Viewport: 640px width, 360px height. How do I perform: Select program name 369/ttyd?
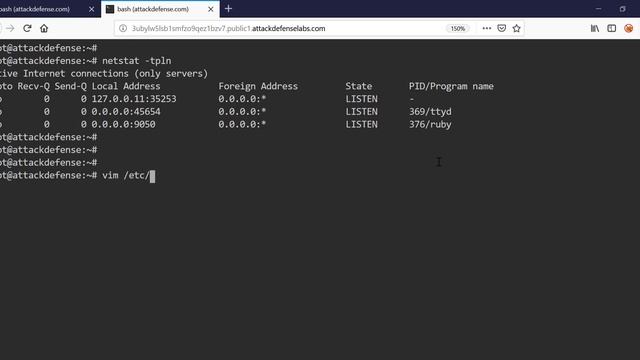pyautogui.click(x=430, y=112)
